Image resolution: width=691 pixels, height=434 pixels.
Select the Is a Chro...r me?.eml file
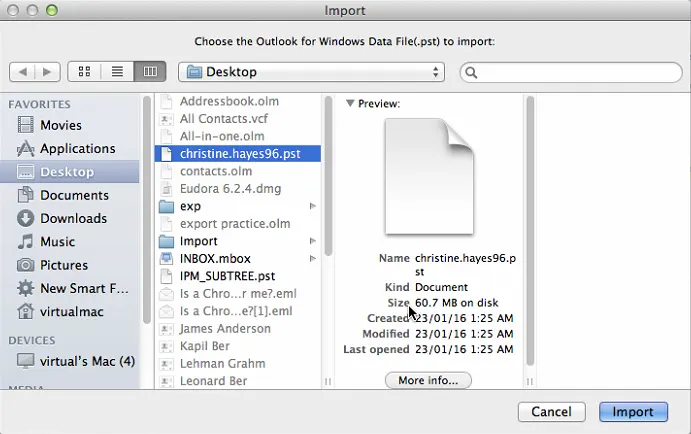click(238, 293)
